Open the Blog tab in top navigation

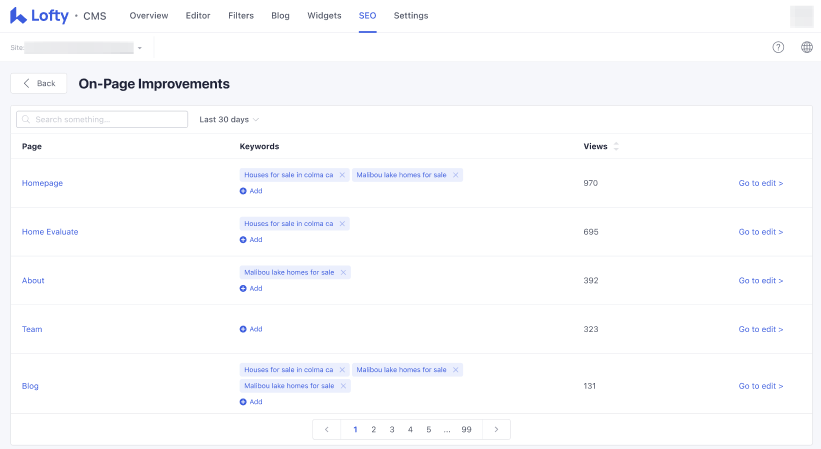tap(280, 16)
